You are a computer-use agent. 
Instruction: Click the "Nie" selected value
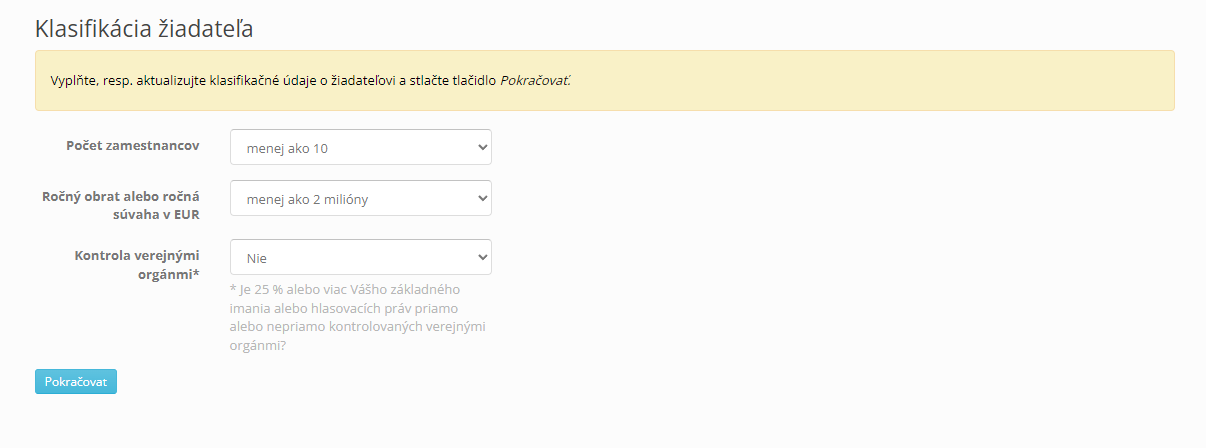coord(257,259)
